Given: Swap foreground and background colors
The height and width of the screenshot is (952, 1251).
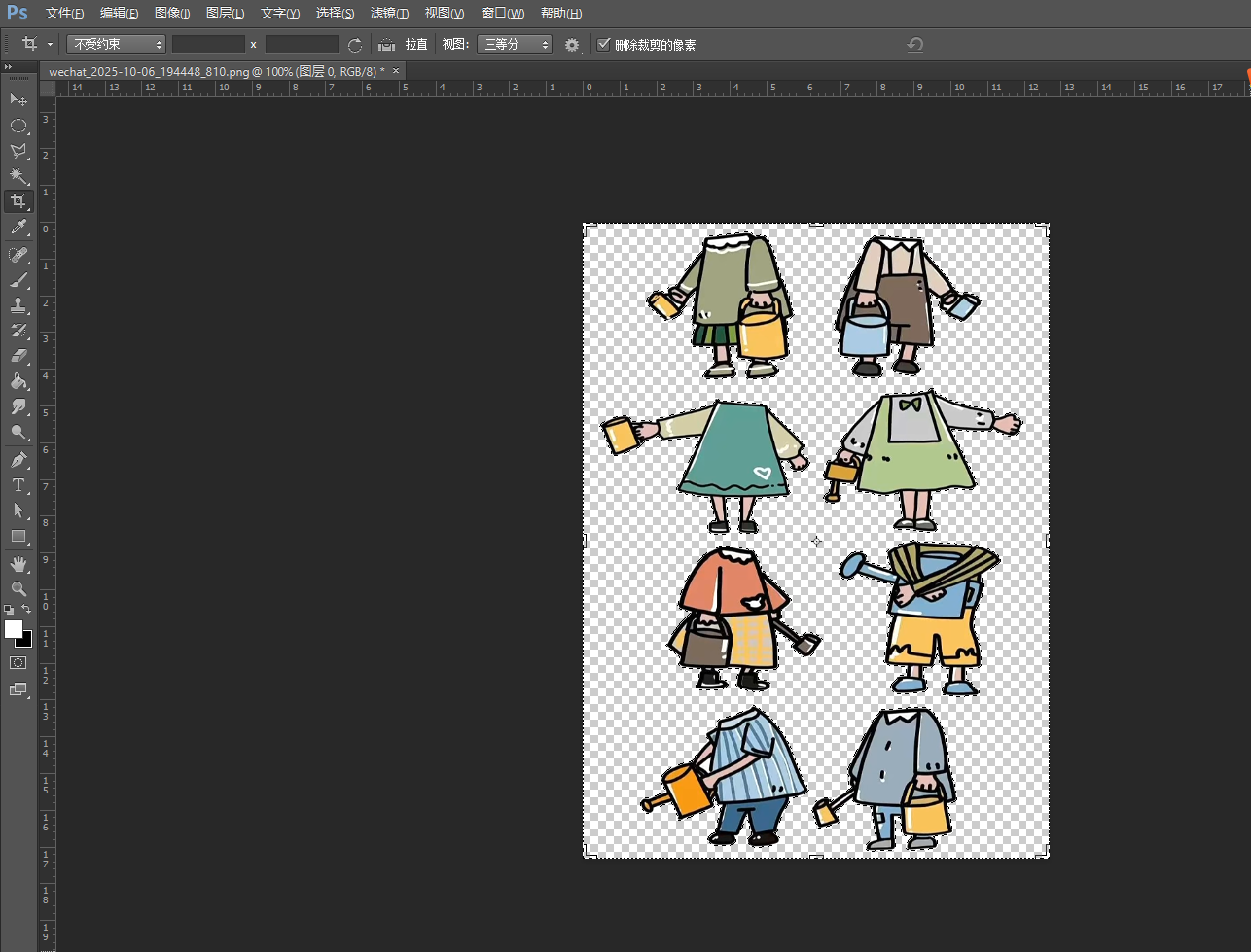Looking at the screenshot, I should click(x=27, y=610).
